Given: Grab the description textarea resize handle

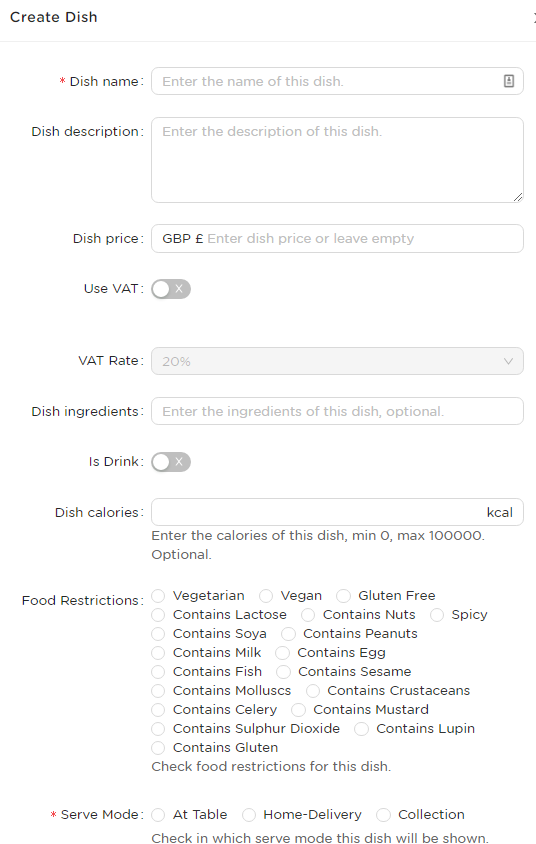Looking at the screenshot, I should pyautogui.click(x=518, y=197).
